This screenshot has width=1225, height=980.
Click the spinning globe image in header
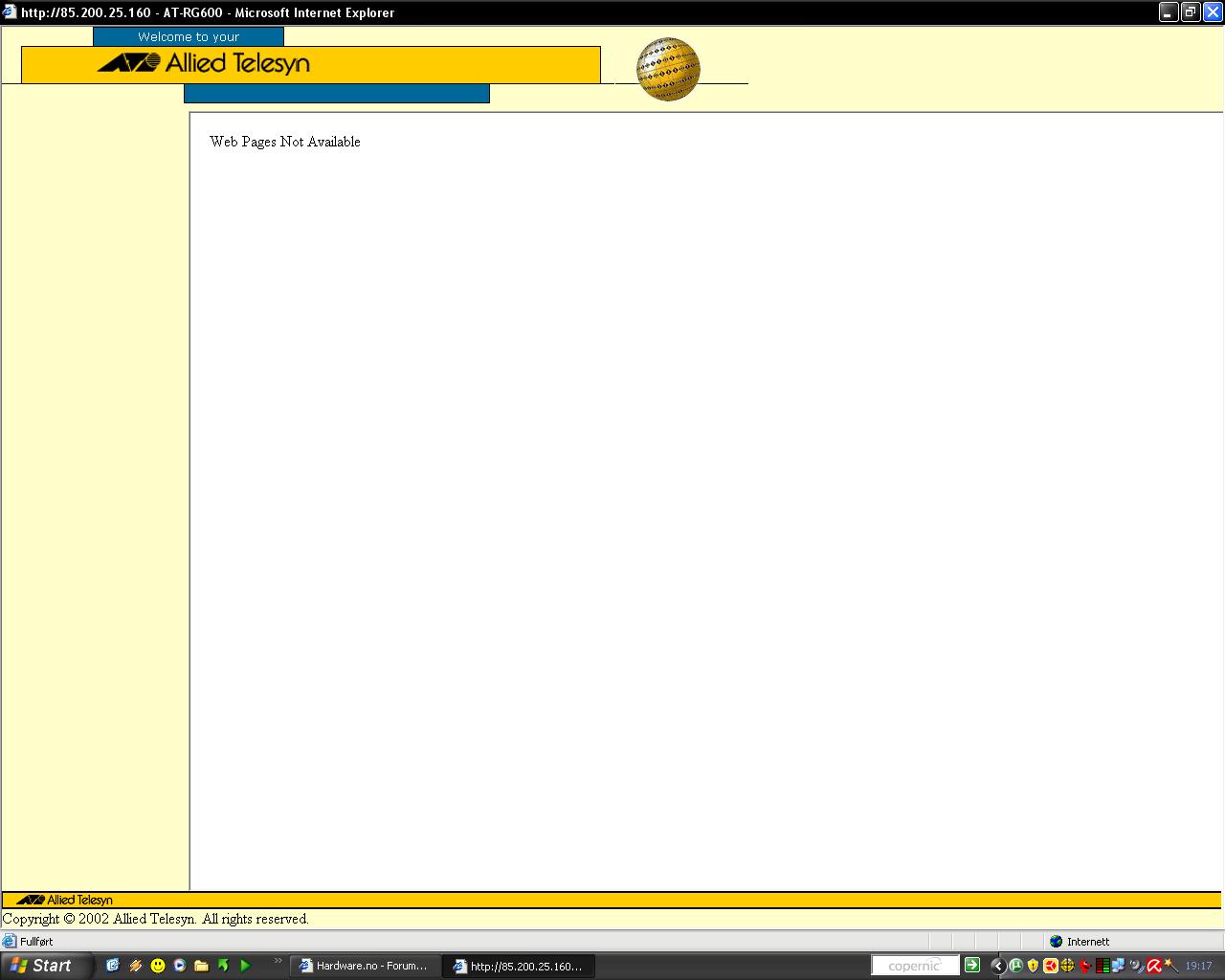click(668, 69)
